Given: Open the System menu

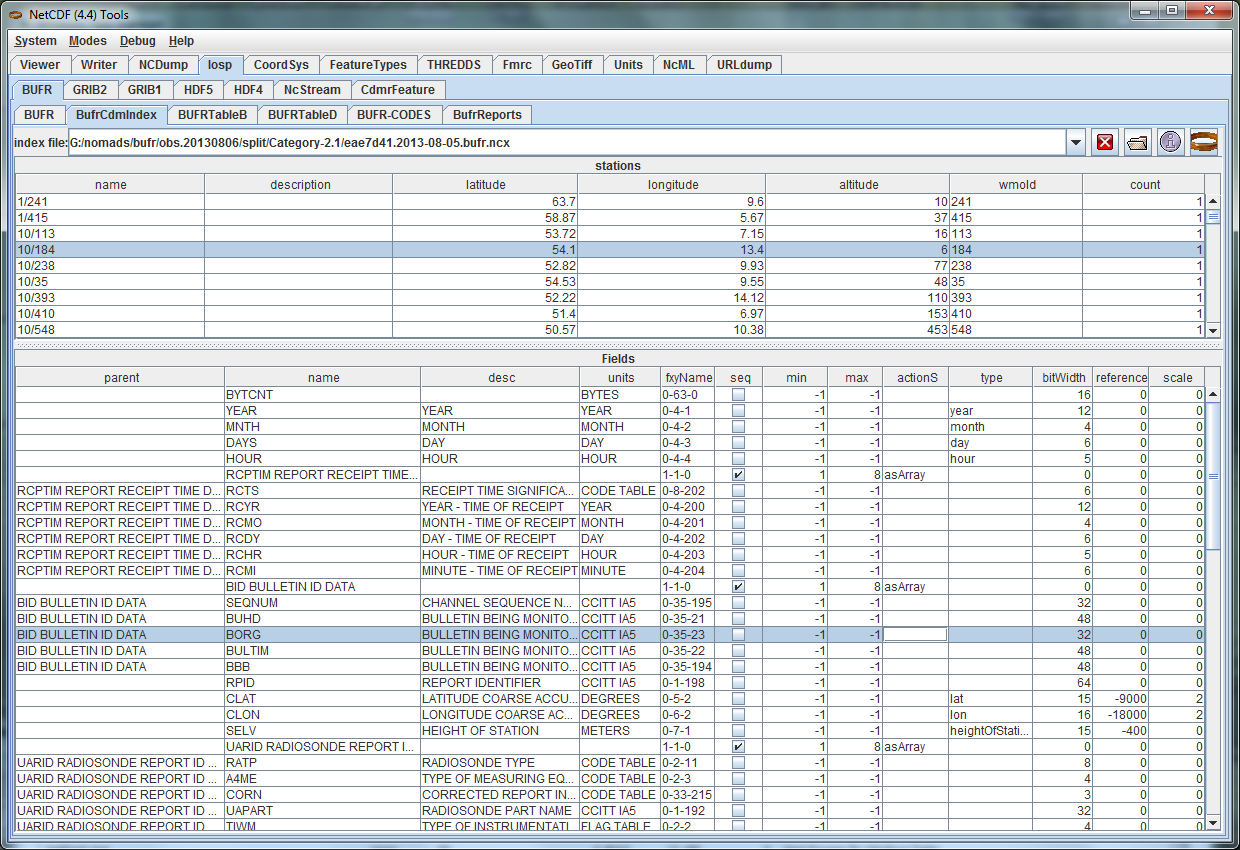Looking at the screenshot, I should pos(35,41).
